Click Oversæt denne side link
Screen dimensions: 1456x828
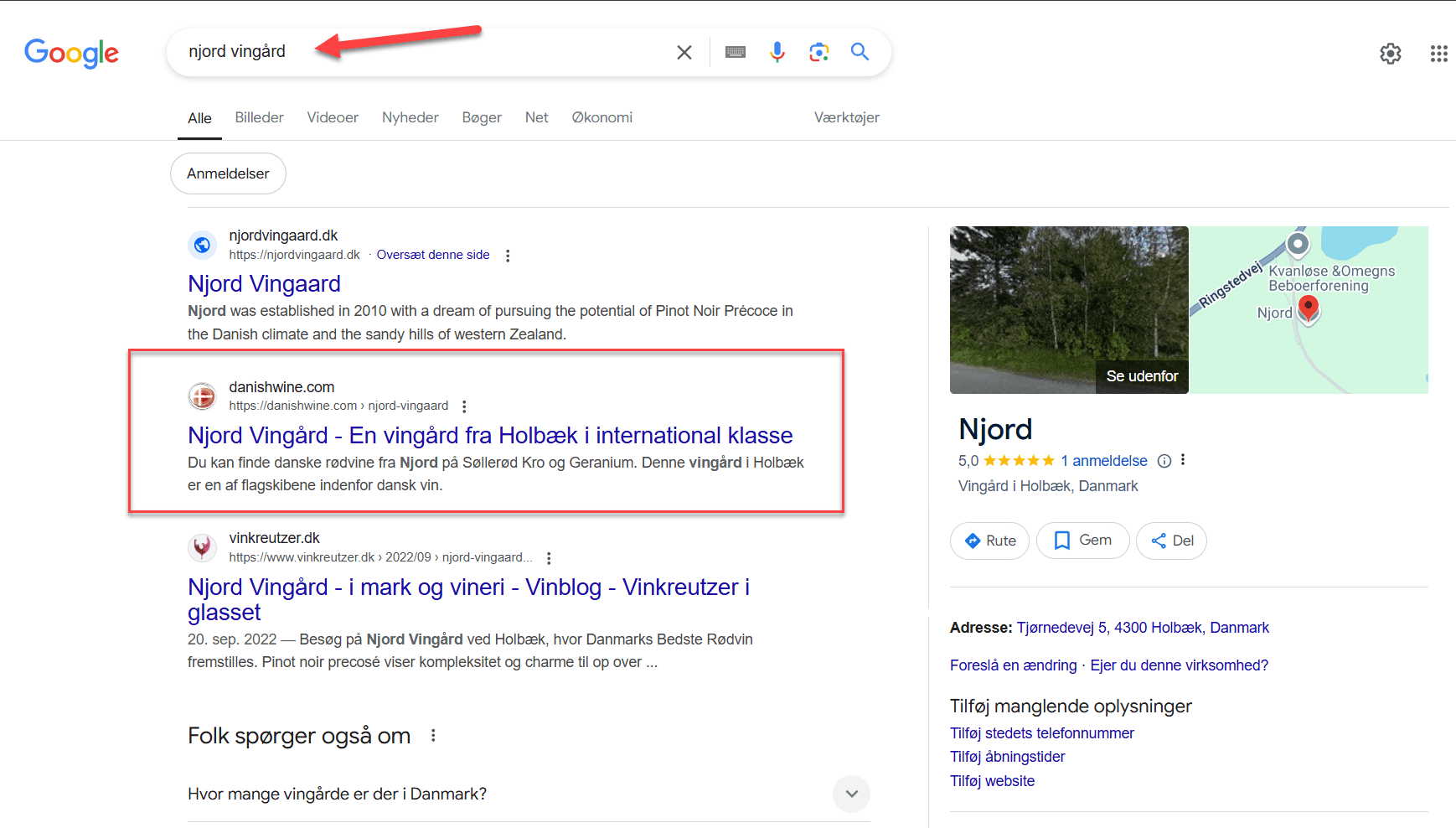tap(433, 255)
